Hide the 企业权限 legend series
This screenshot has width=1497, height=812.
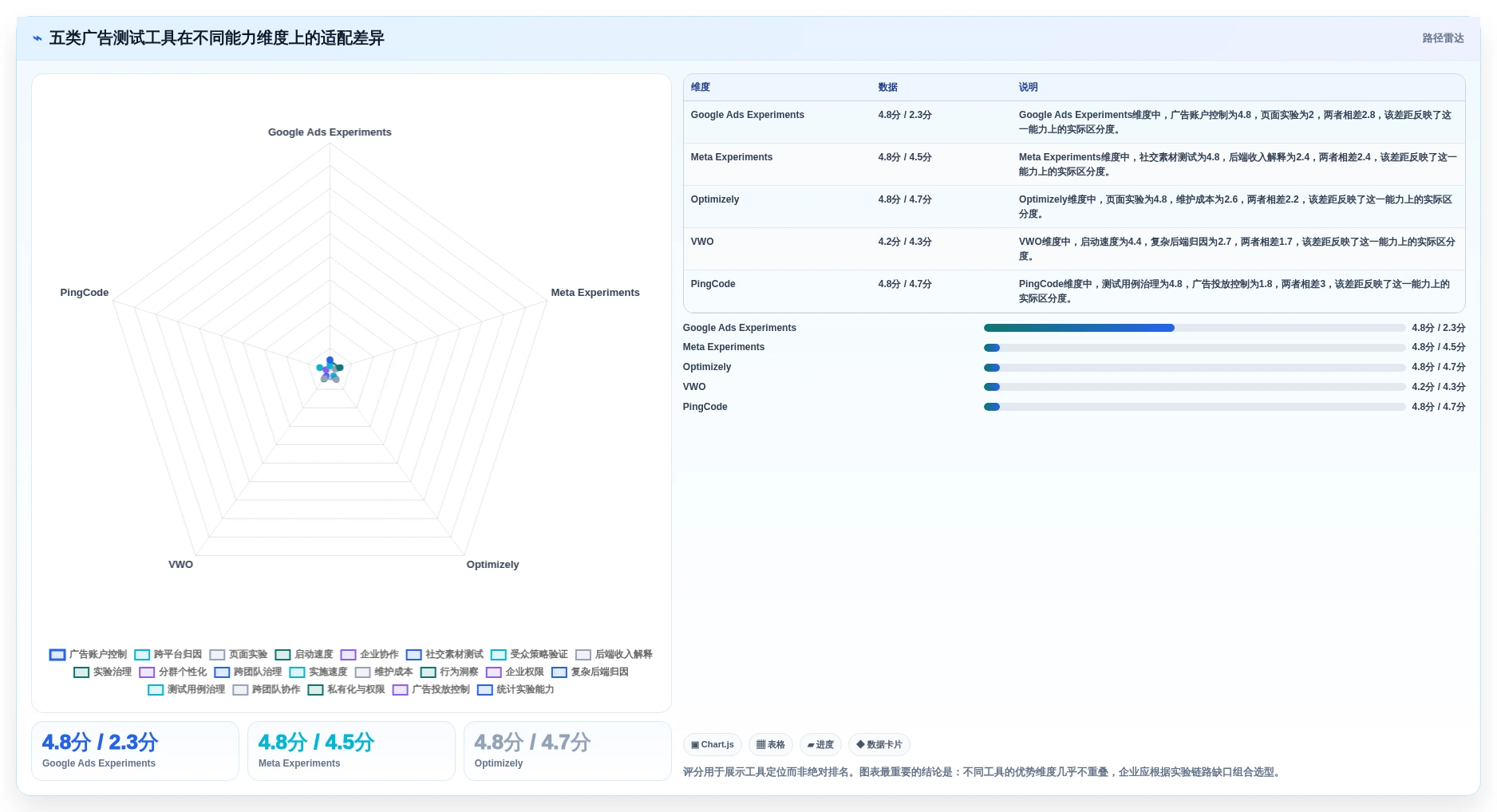coord(515,672)
